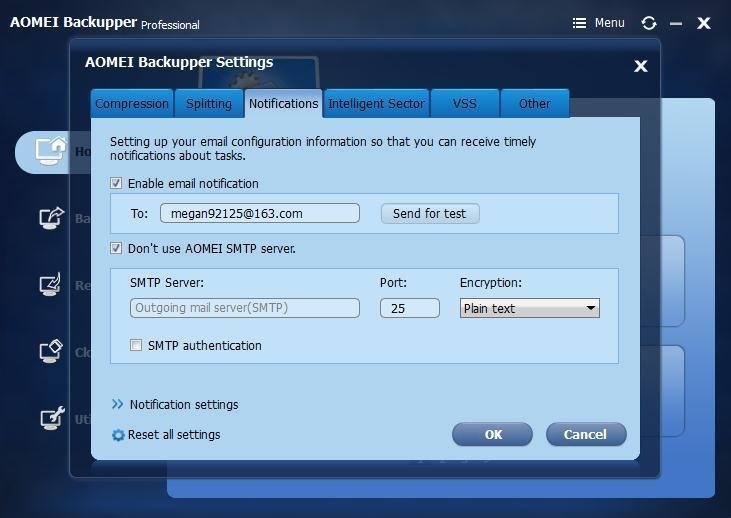Confirm settings with OK button
Image resolution: width=731 pixels, height=518 pixels.
pyautogui.click(x=492, y=434)
